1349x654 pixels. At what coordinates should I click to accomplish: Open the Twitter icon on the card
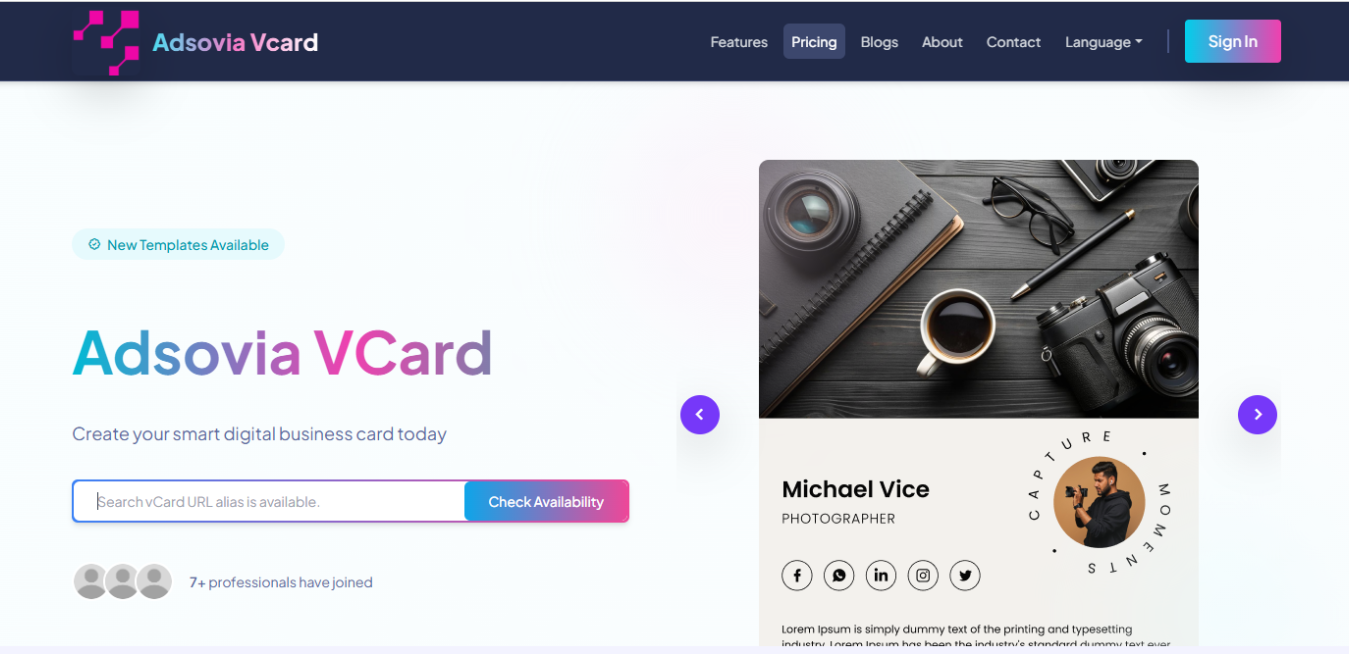[x=965, y=575]
